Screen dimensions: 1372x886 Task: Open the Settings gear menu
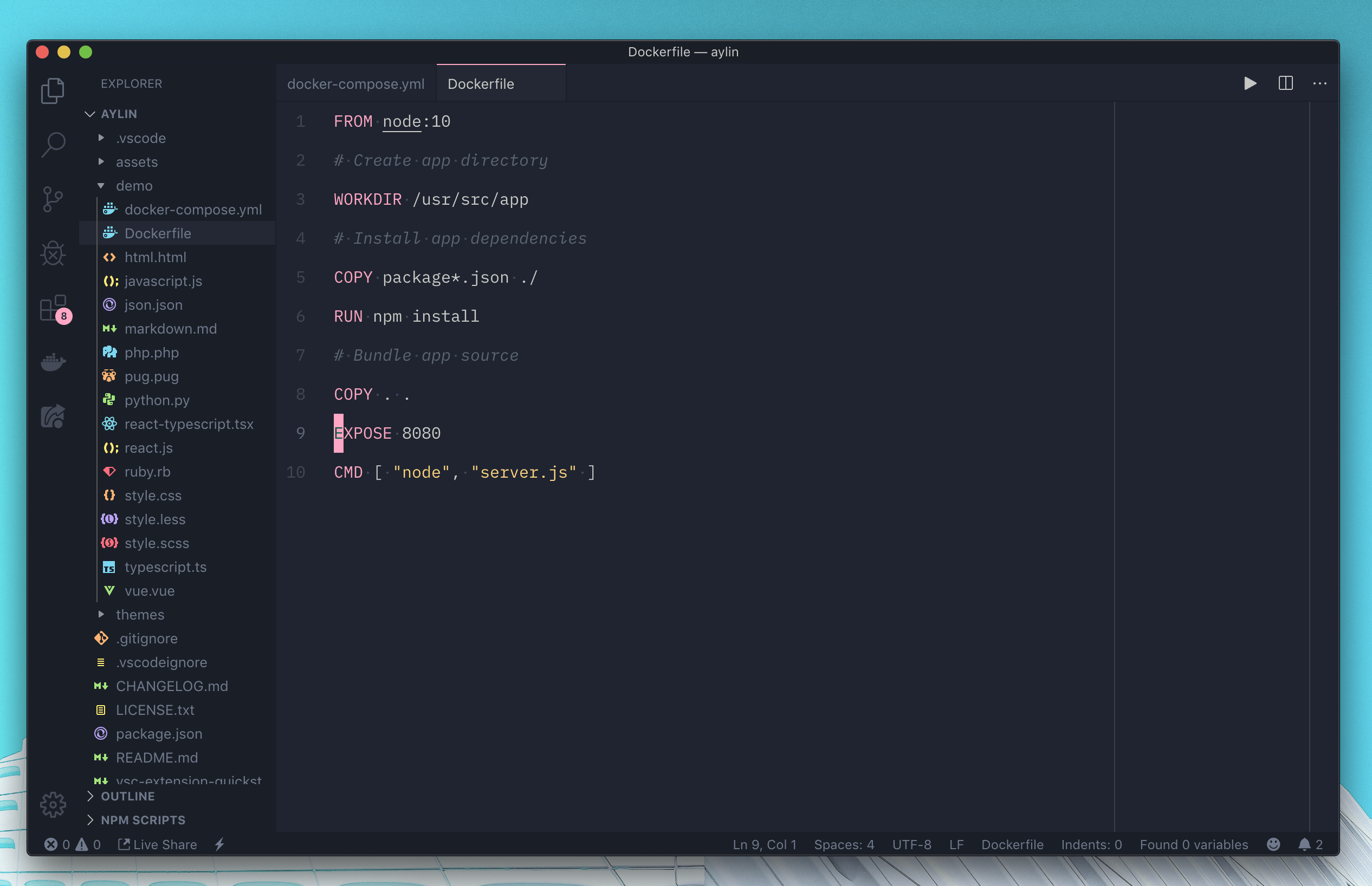click(53, 804)
